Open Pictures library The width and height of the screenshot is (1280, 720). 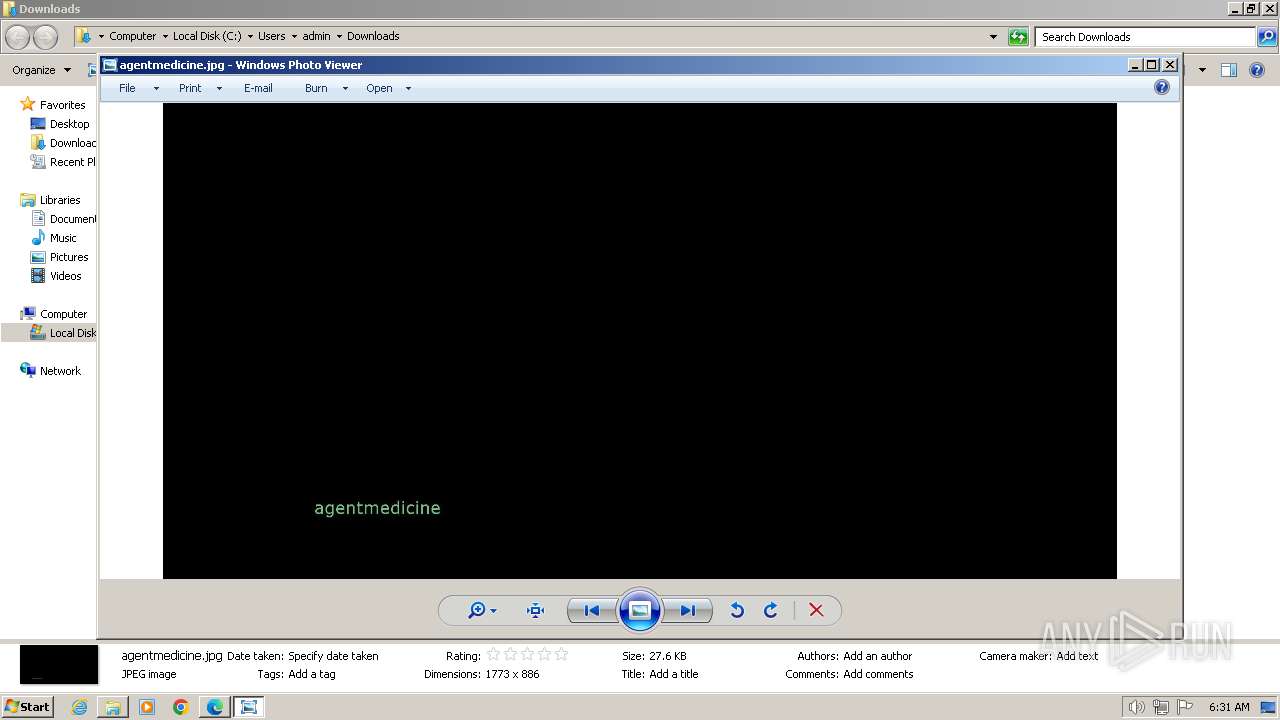pyautogui.click(x=69, y=257)
